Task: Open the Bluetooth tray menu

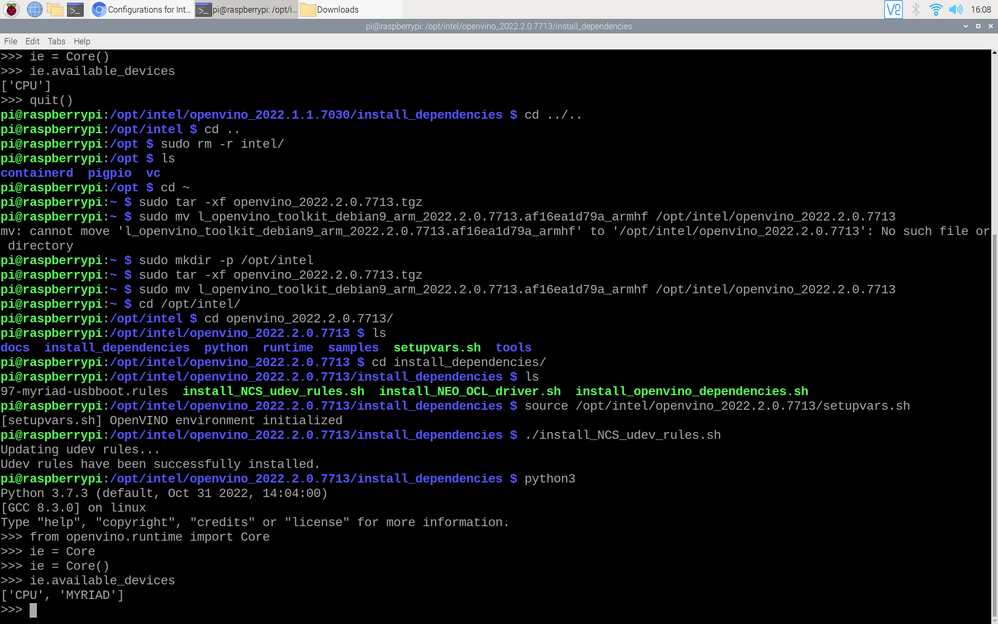Action: coord(915,9)
